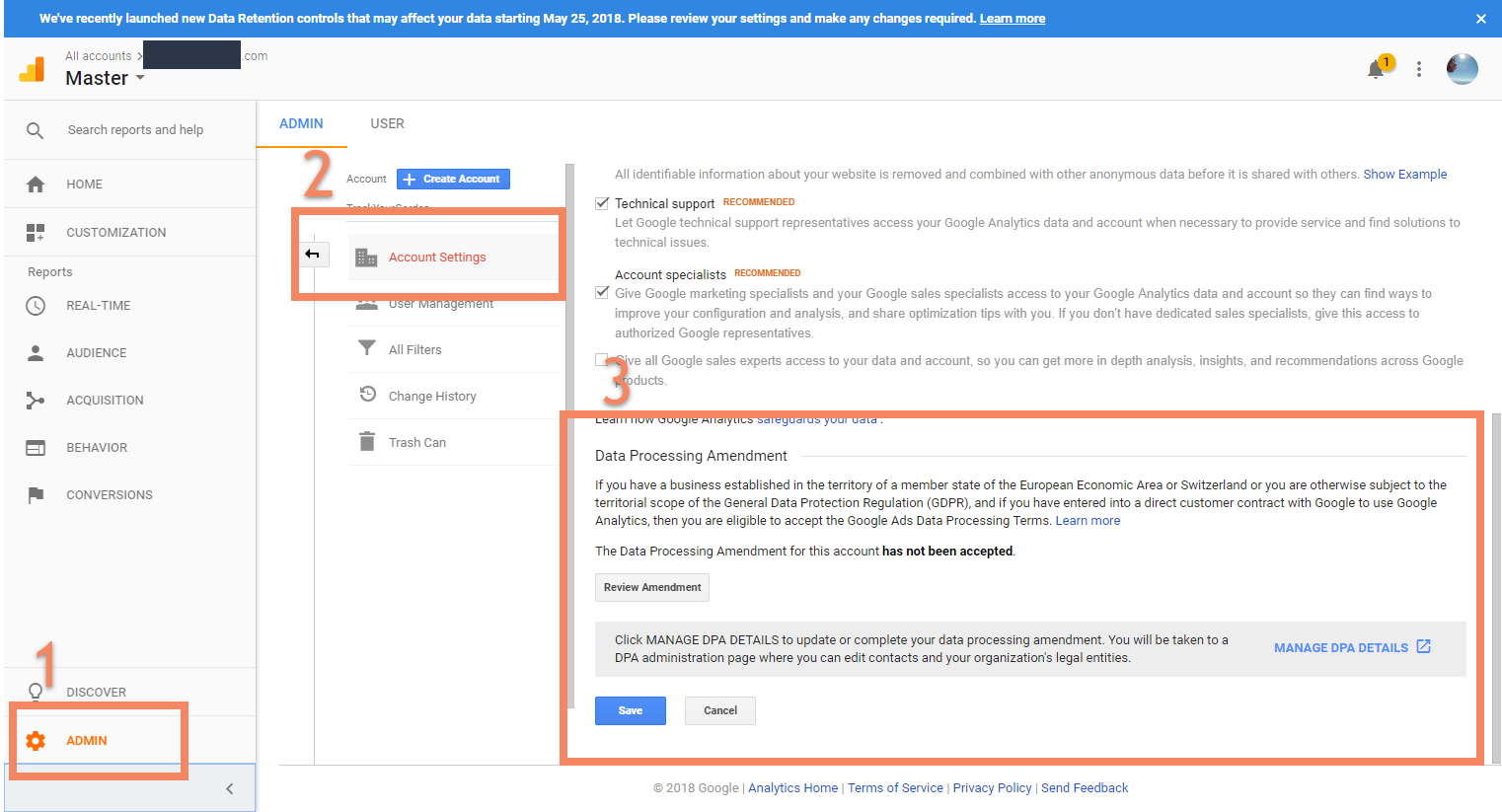
Task: Click the back arrow beside Account Settings
Action: 312,255
